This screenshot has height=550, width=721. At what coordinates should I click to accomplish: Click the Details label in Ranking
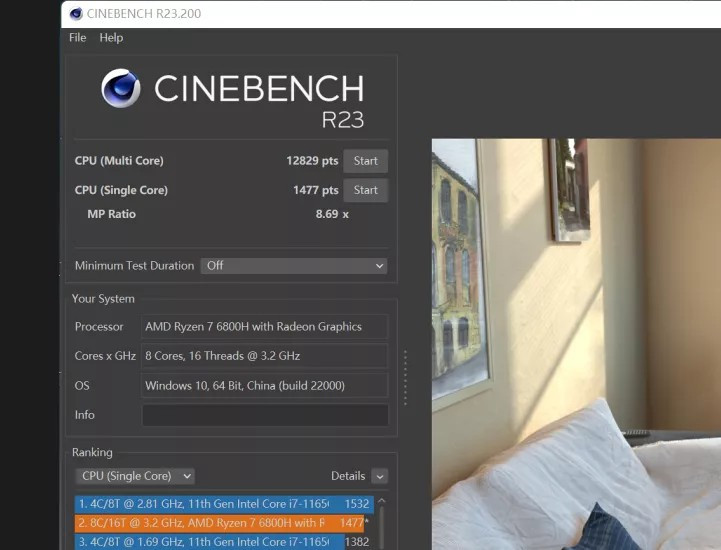348,476
